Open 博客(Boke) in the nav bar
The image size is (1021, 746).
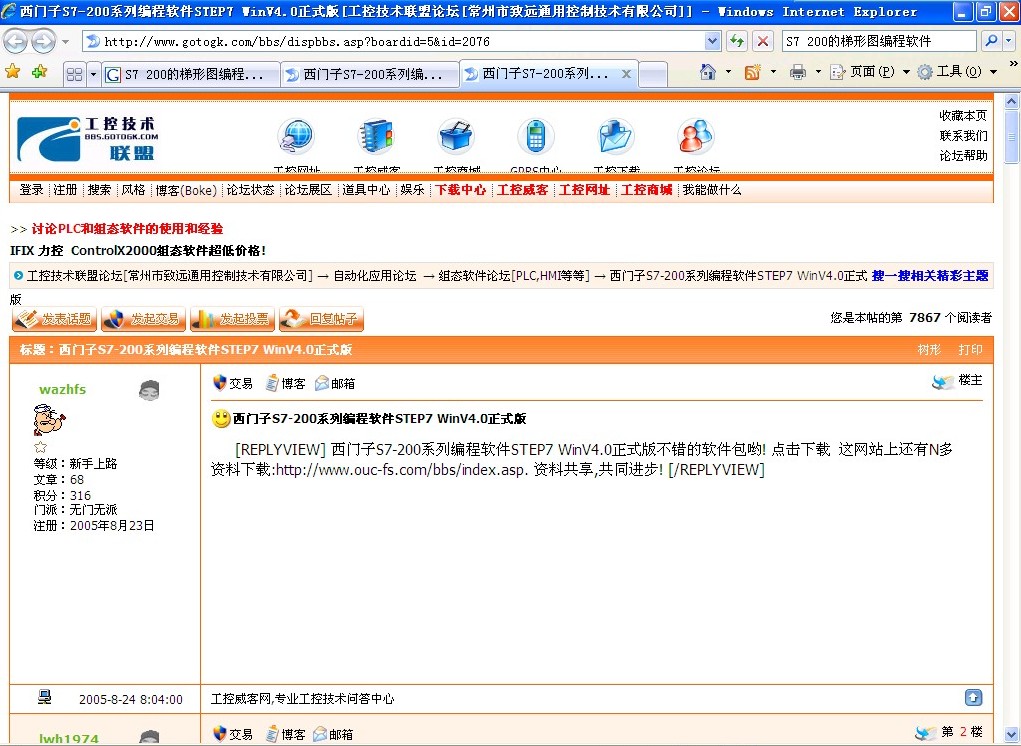186,190
